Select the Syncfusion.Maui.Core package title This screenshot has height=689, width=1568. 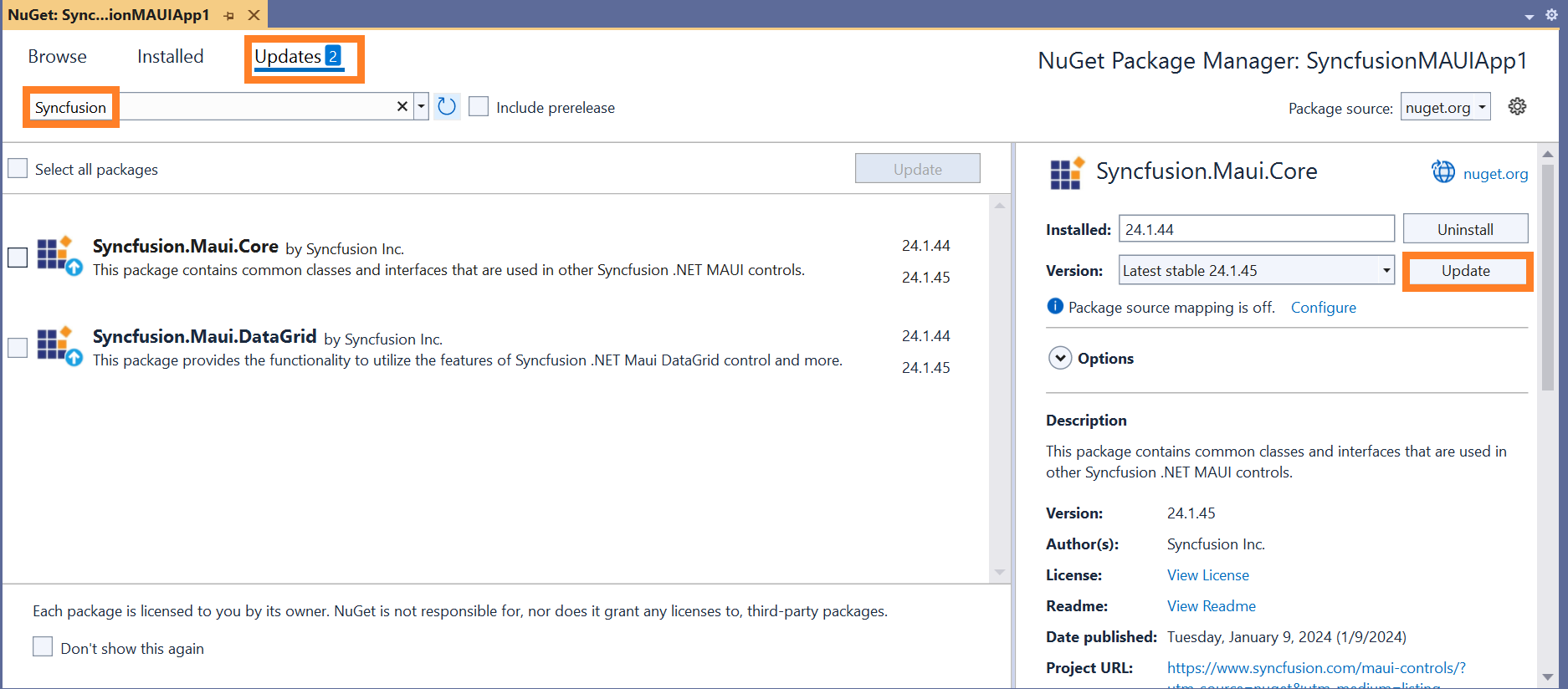point(185,246)
